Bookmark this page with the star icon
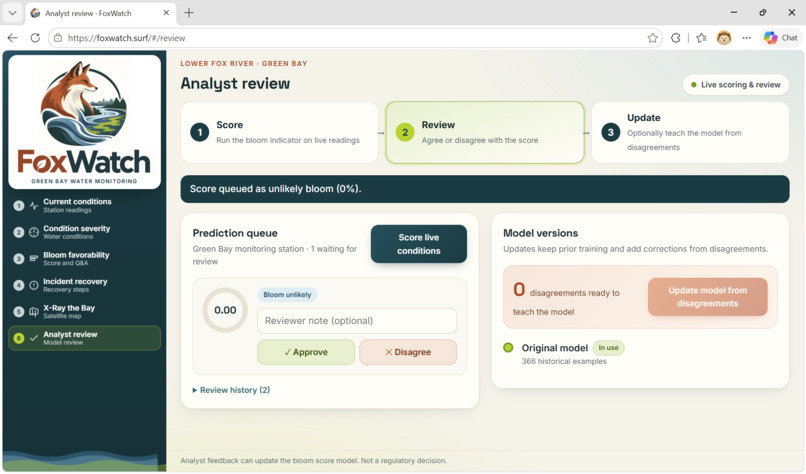806x474 pixels. click(652, 38)
